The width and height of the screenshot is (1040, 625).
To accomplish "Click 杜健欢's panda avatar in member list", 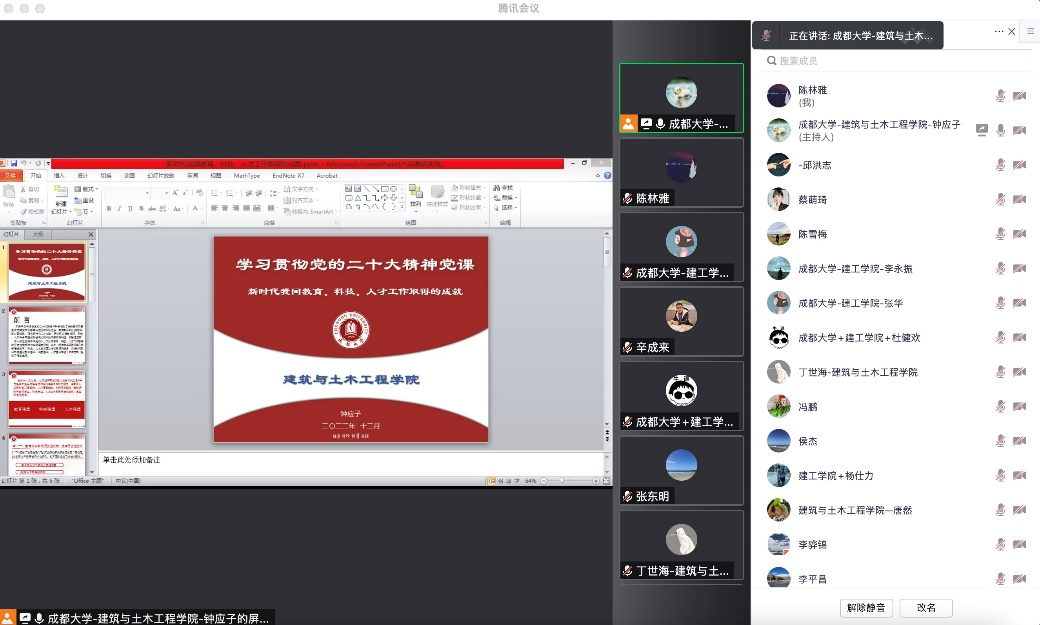I will point(779,338).
